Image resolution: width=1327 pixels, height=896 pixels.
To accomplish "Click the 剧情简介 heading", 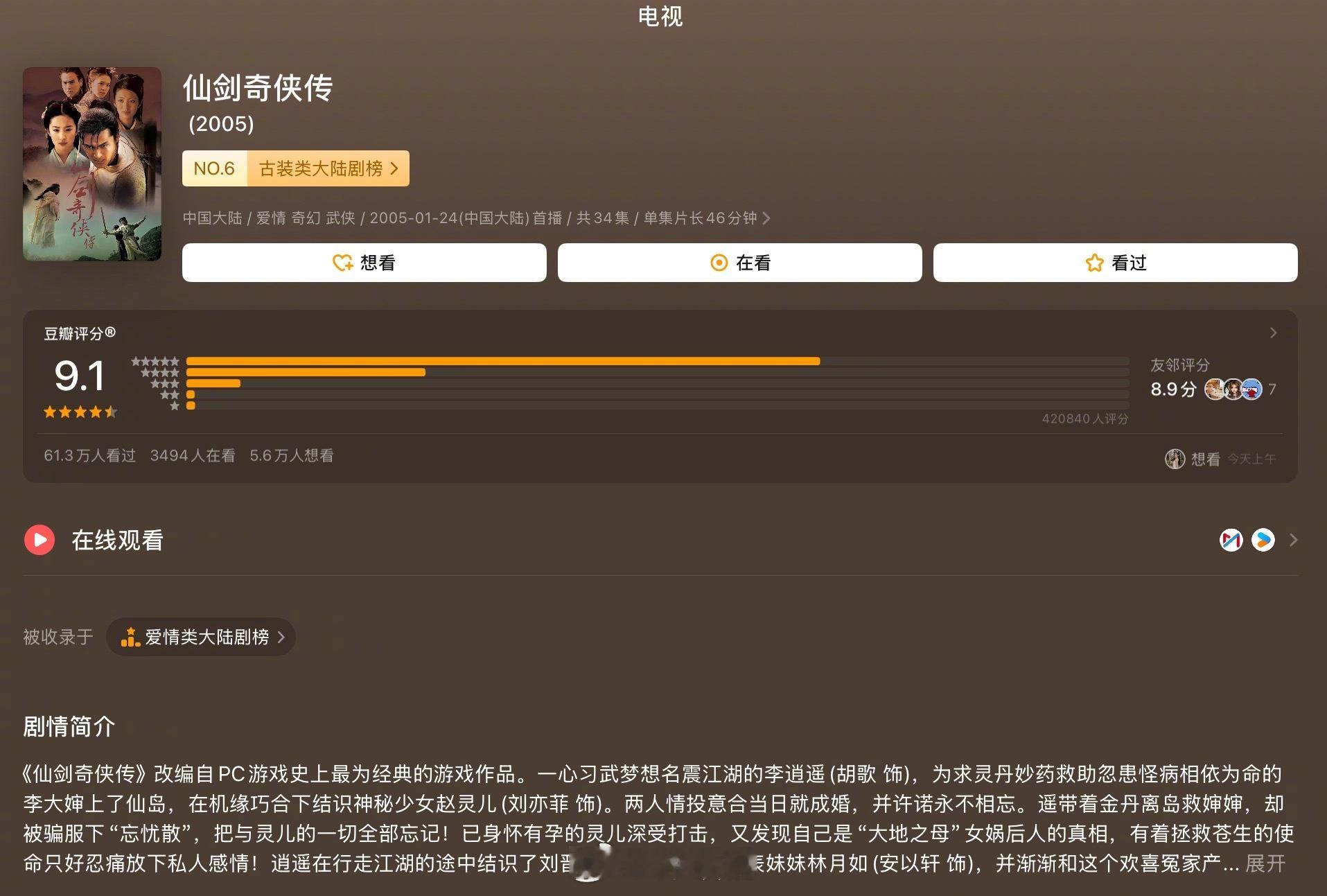I will pos(69,726).
